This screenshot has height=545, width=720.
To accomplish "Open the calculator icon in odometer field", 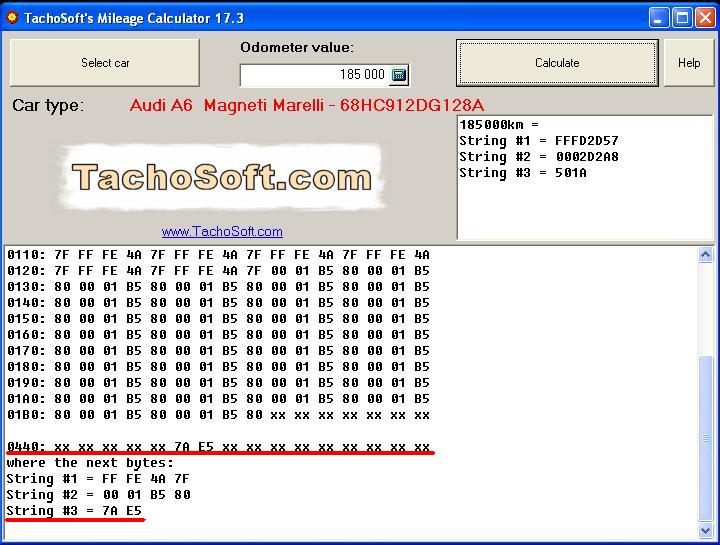I will (x=398, y=74).
